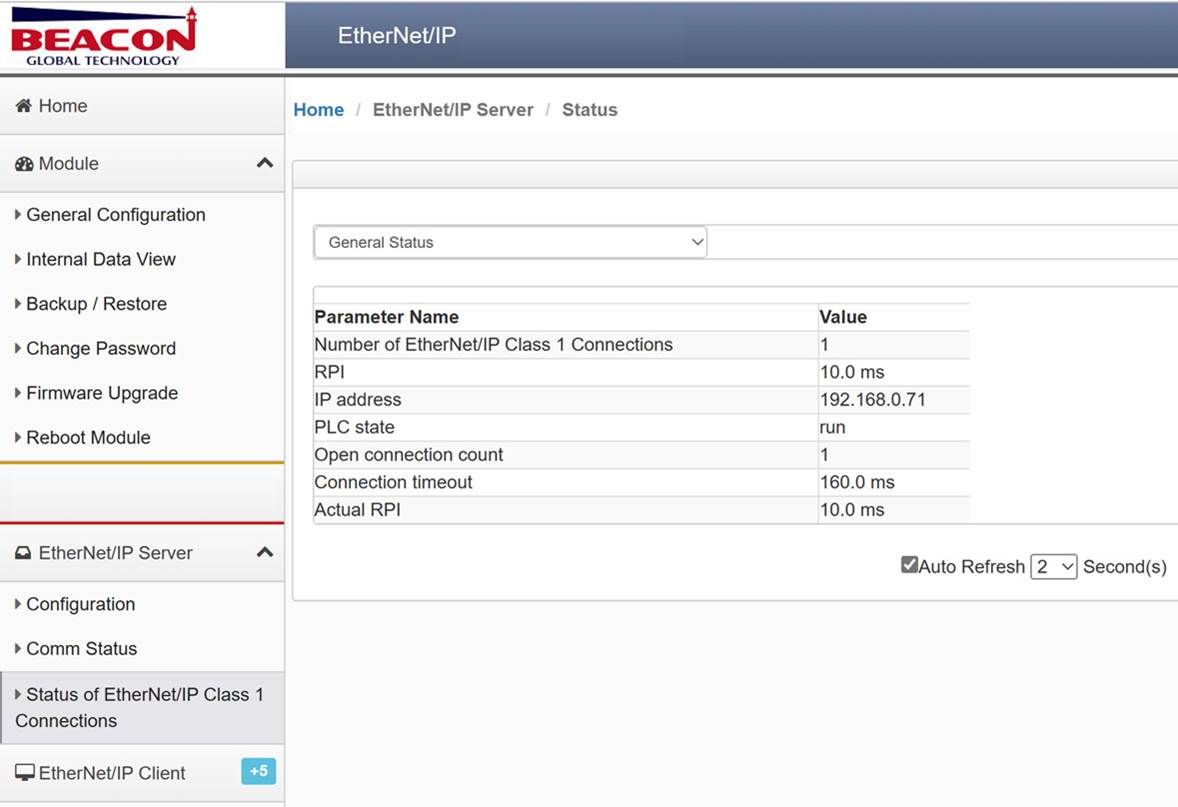
Task: Click the arrow icon beside Reboot Module
Action: pyautogui.click(x=18, y=437)
